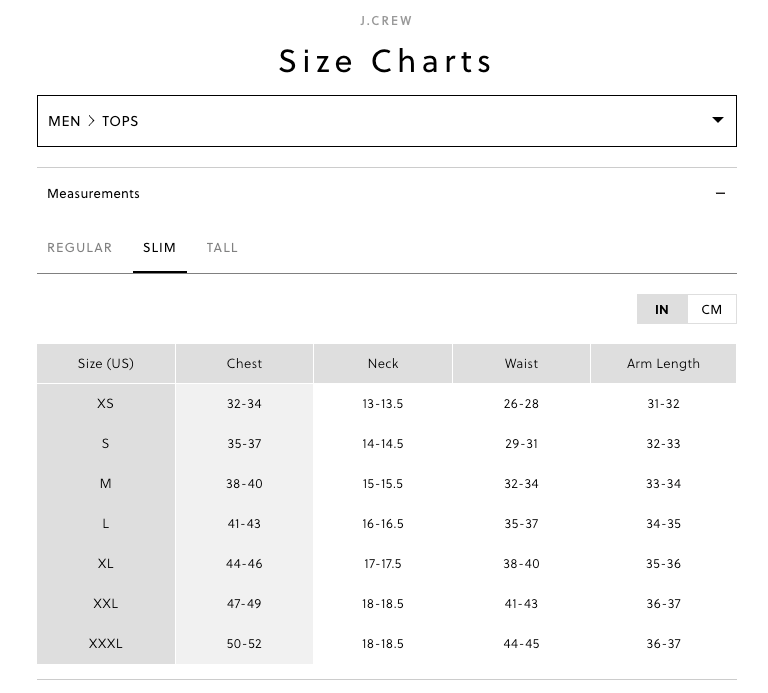768x693 pixels.
Task: Select the SLIM fit tab
Action: [x=159, y=248]
